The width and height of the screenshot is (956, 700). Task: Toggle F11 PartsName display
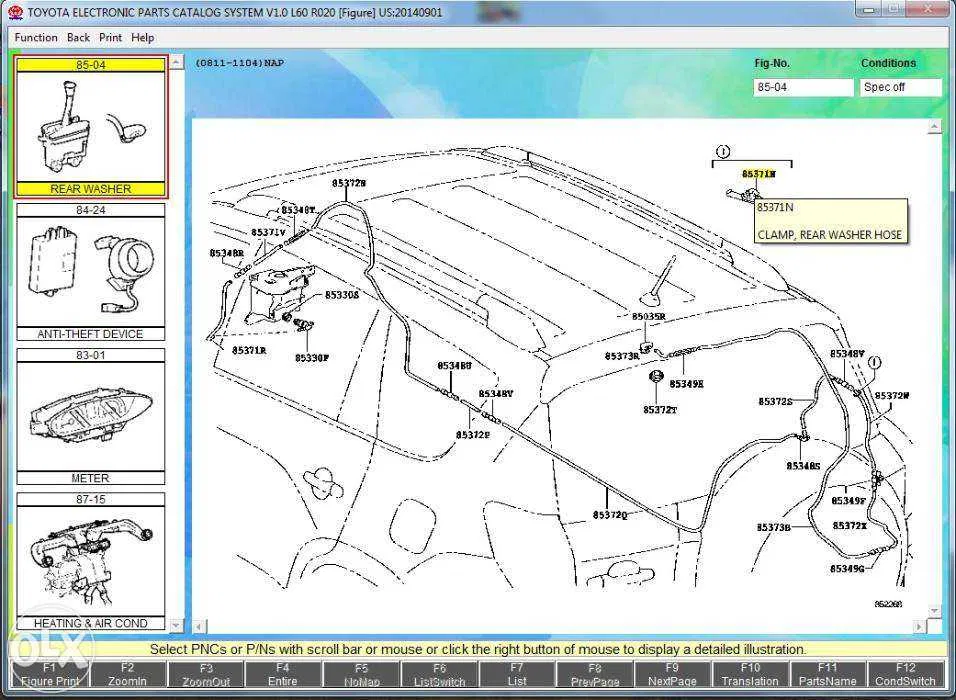(x=828, y=674)
